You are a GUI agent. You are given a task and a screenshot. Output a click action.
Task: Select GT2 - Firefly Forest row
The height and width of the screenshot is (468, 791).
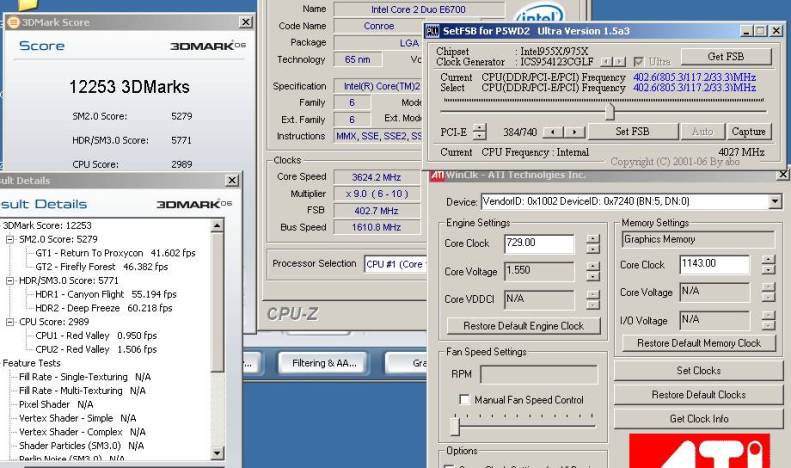[x=101, y=267]
